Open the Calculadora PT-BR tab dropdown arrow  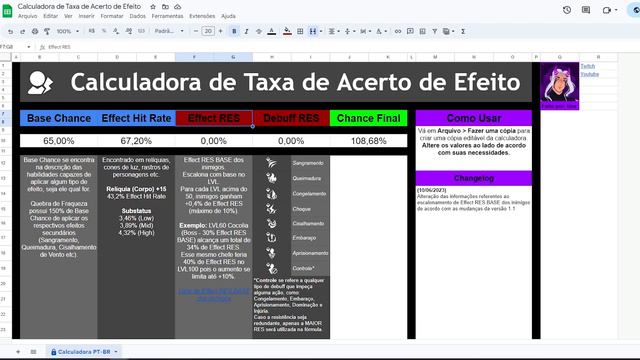[x=116, y=352]
